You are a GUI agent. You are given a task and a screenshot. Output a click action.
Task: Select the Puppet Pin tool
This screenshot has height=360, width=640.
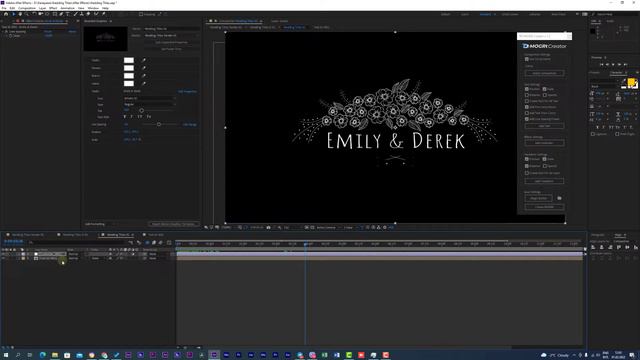(x=104, y=14)
